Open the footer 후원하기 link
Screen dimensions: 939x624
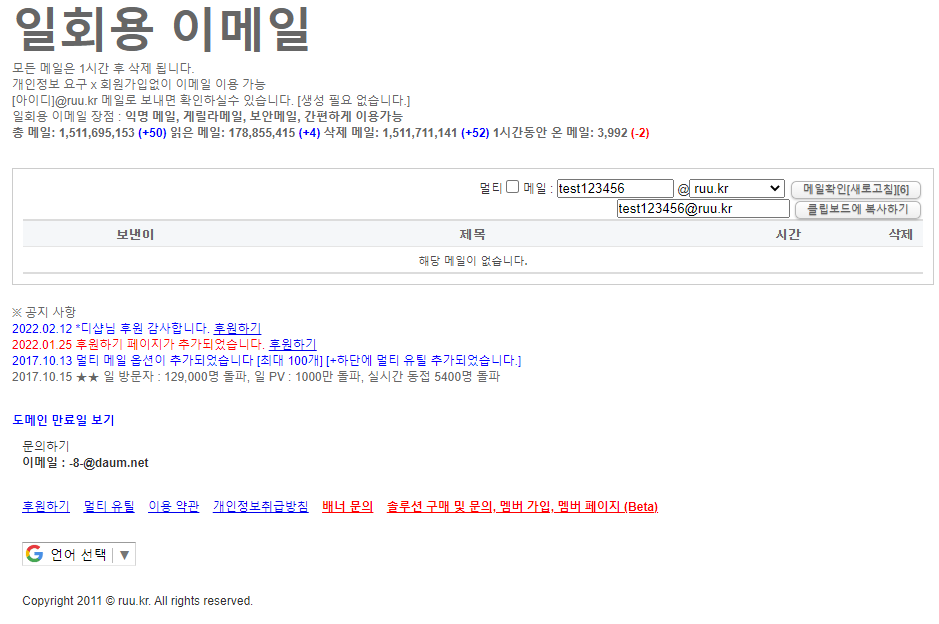click(x=46, y=507)
